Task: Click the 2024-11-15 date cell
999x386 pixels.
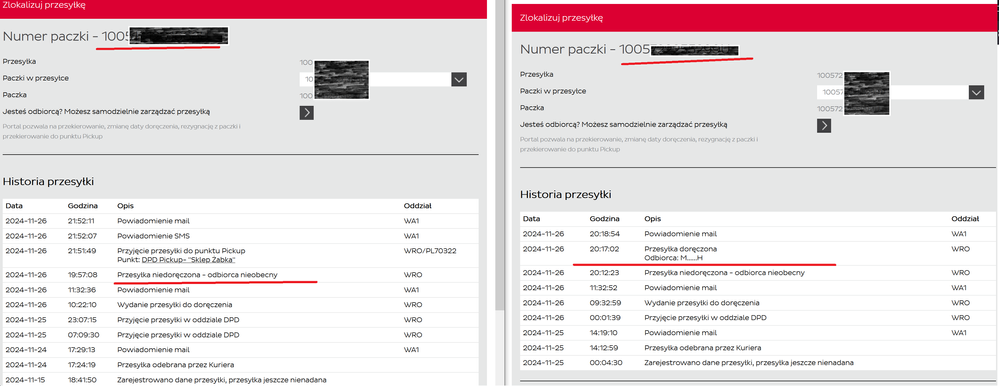Action: [x=25, y=380]
